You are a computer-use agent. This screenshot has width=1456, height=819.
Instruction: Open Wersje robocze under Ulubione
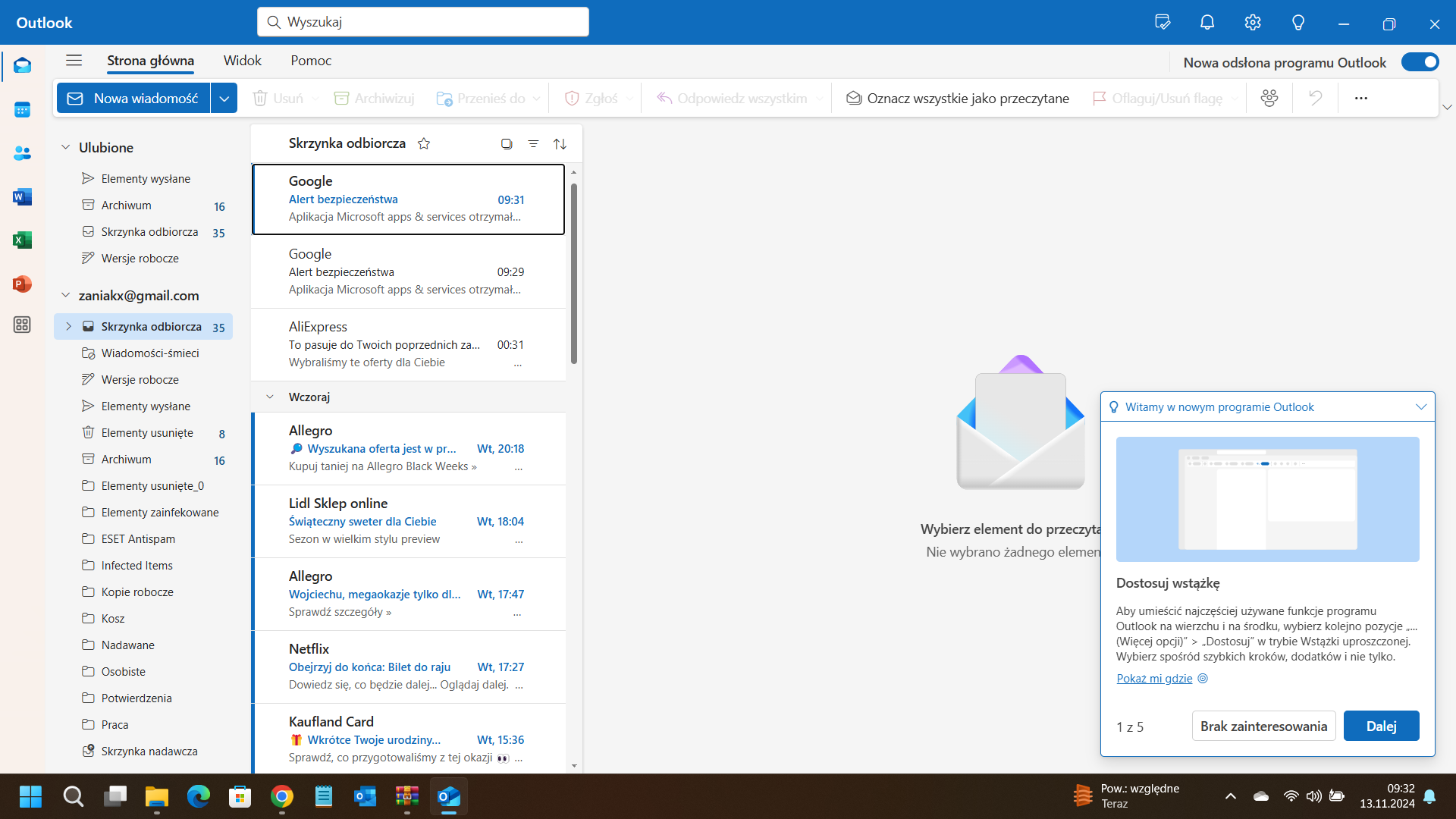pyautogui.click(x=143, y=259)
